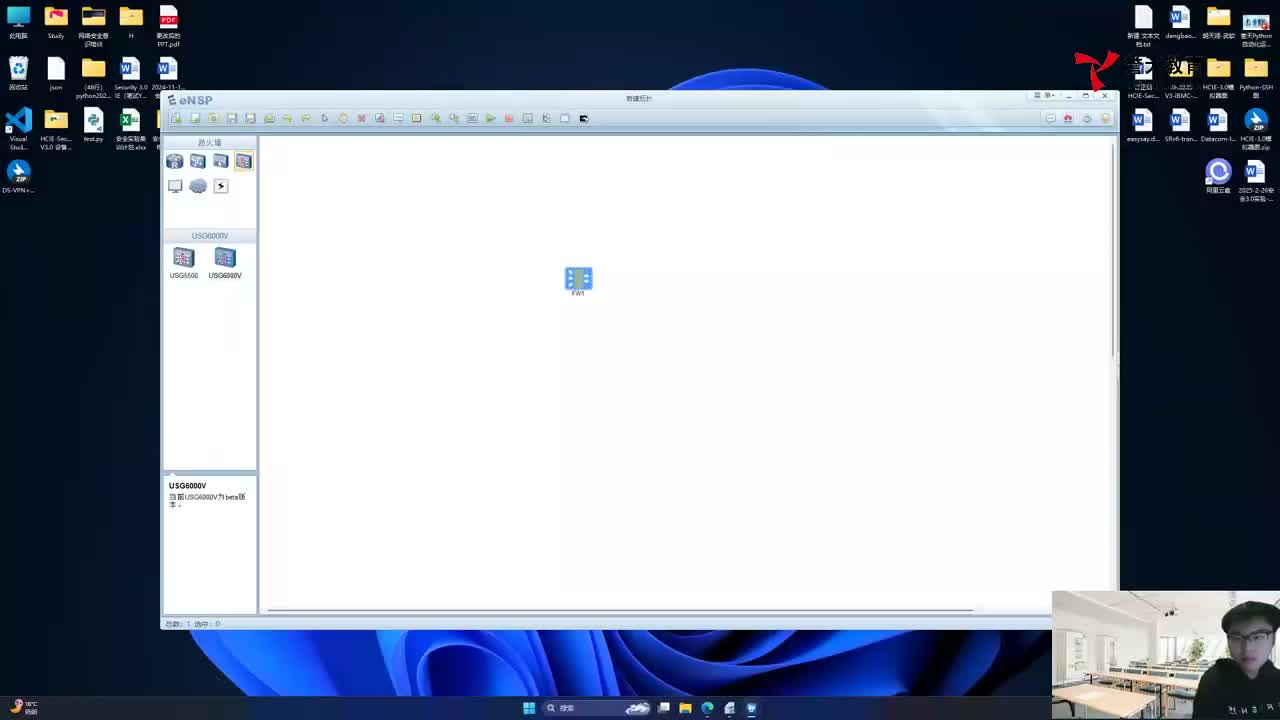Image resolution: width=1280 pixels, height=720 pixels.
Task: Click the undo arrow in eNSP toolbar
Action: [287, 118]
